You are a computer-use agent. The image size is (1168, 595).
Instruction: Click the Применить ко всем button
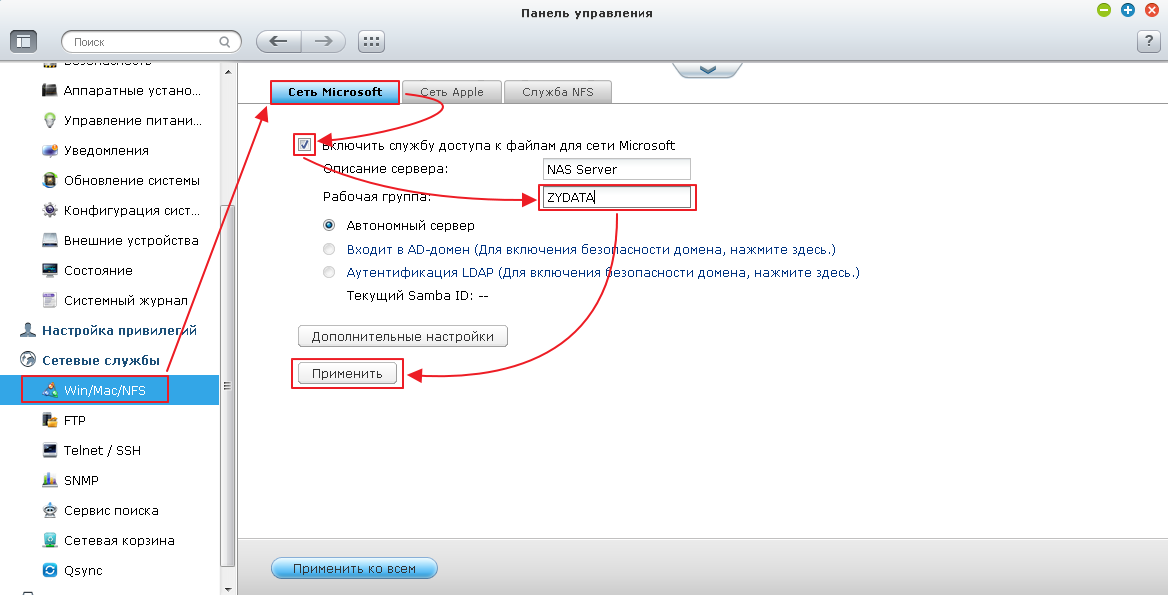click(354, 569)
